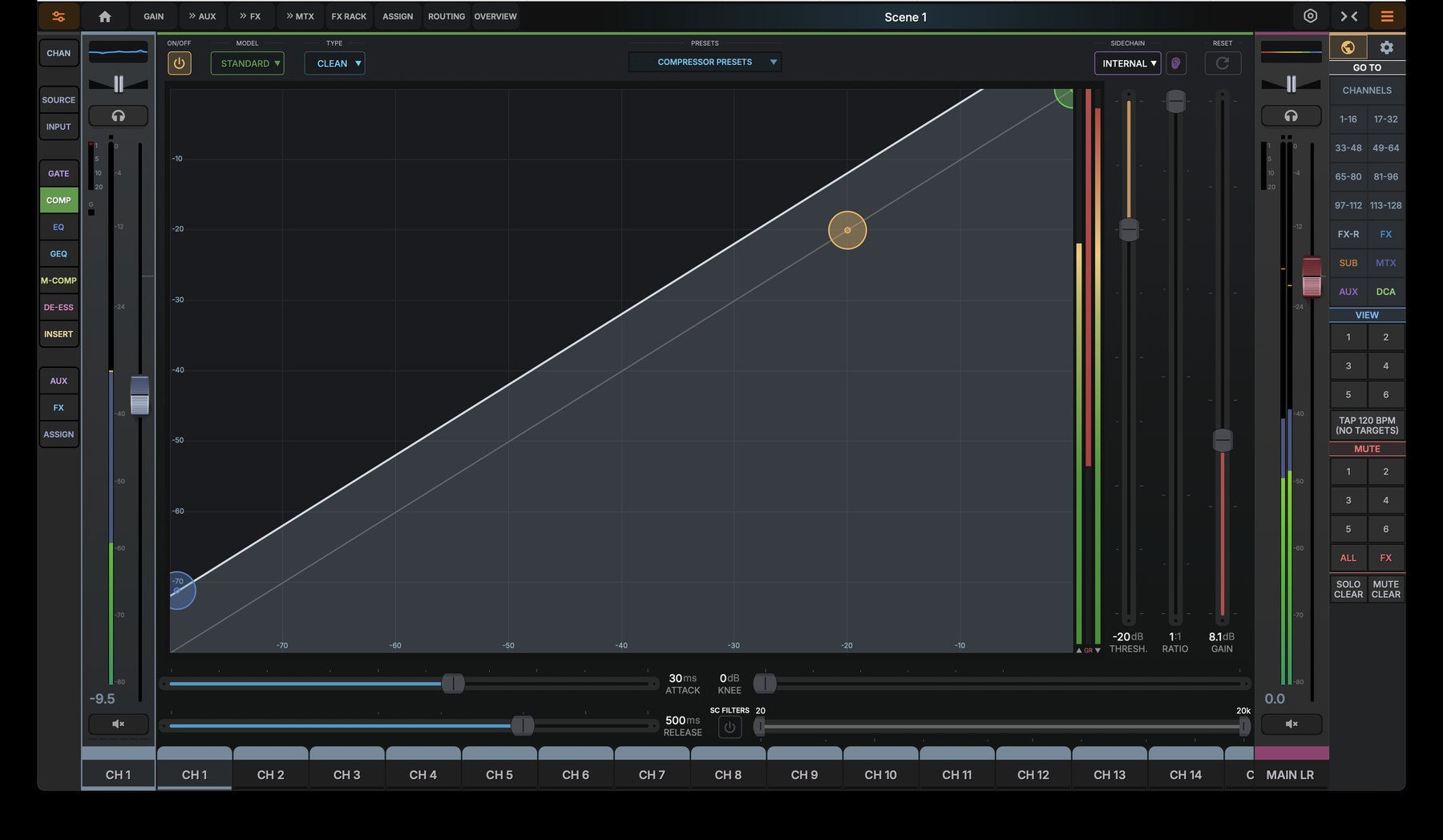Click the KNEE slider handle

pos(765,683)
